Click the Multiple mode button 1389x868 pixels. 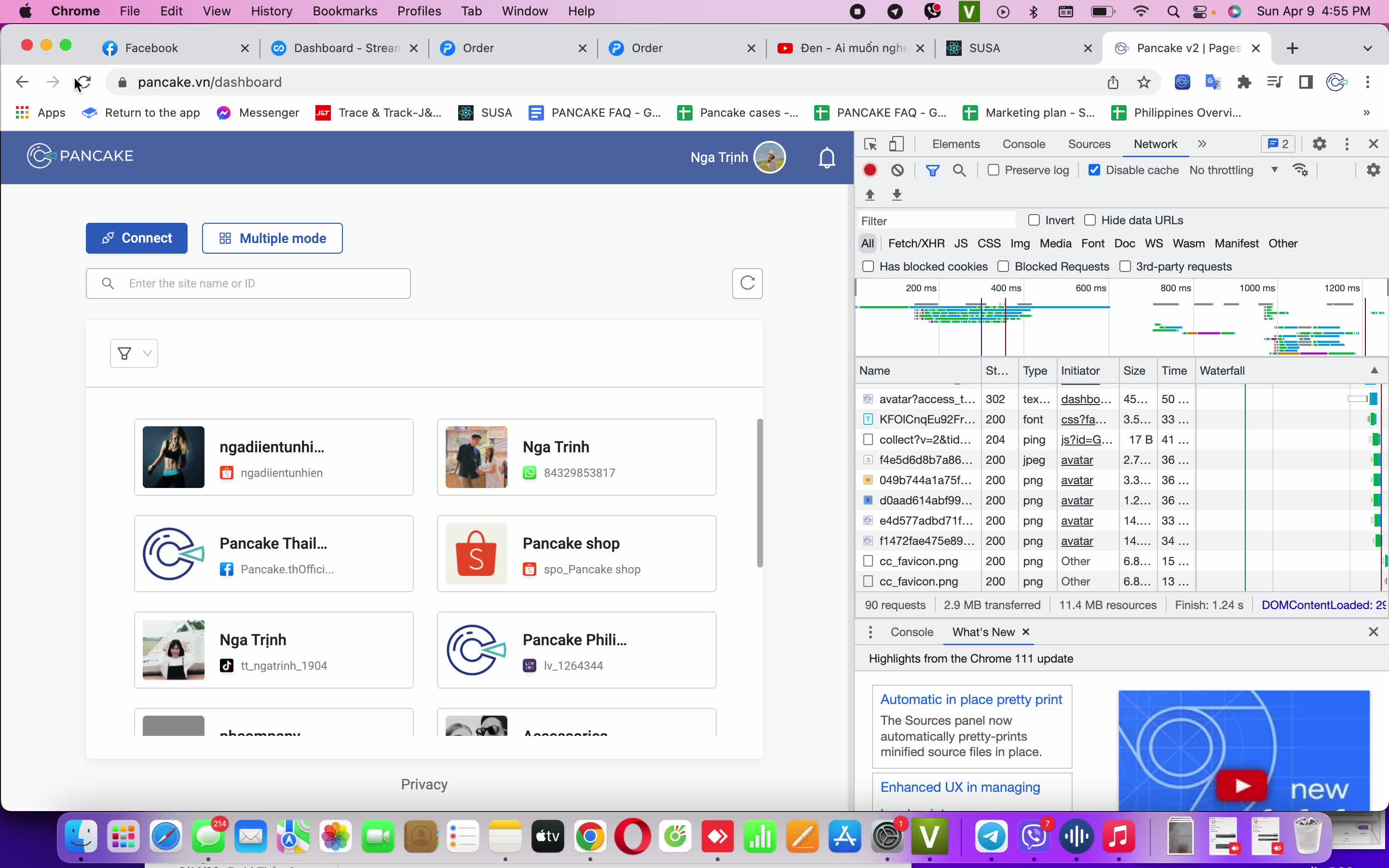tap(272, 238)
